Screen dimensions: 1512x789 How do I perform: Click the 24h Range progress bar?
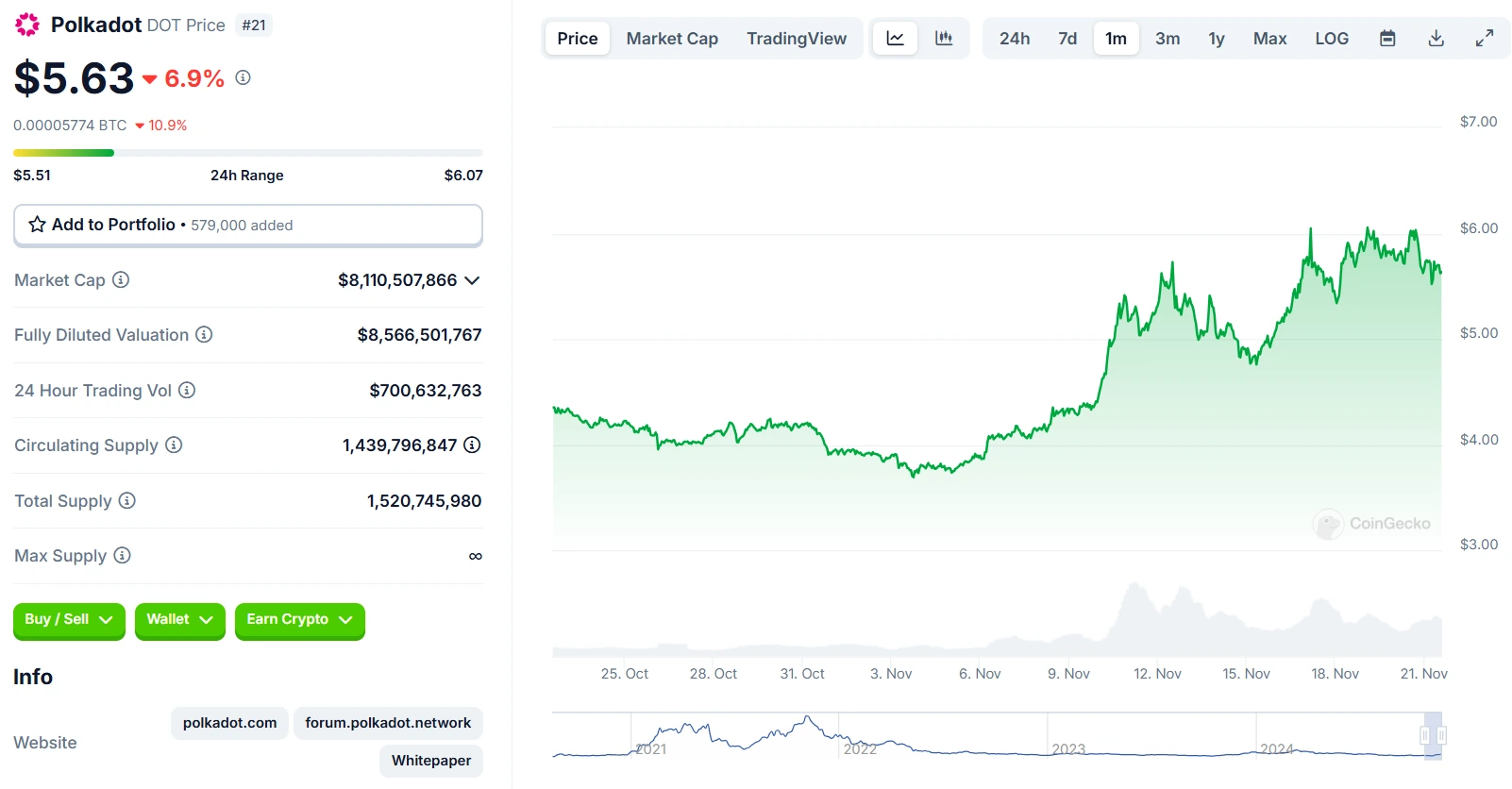tap(248, 153)
